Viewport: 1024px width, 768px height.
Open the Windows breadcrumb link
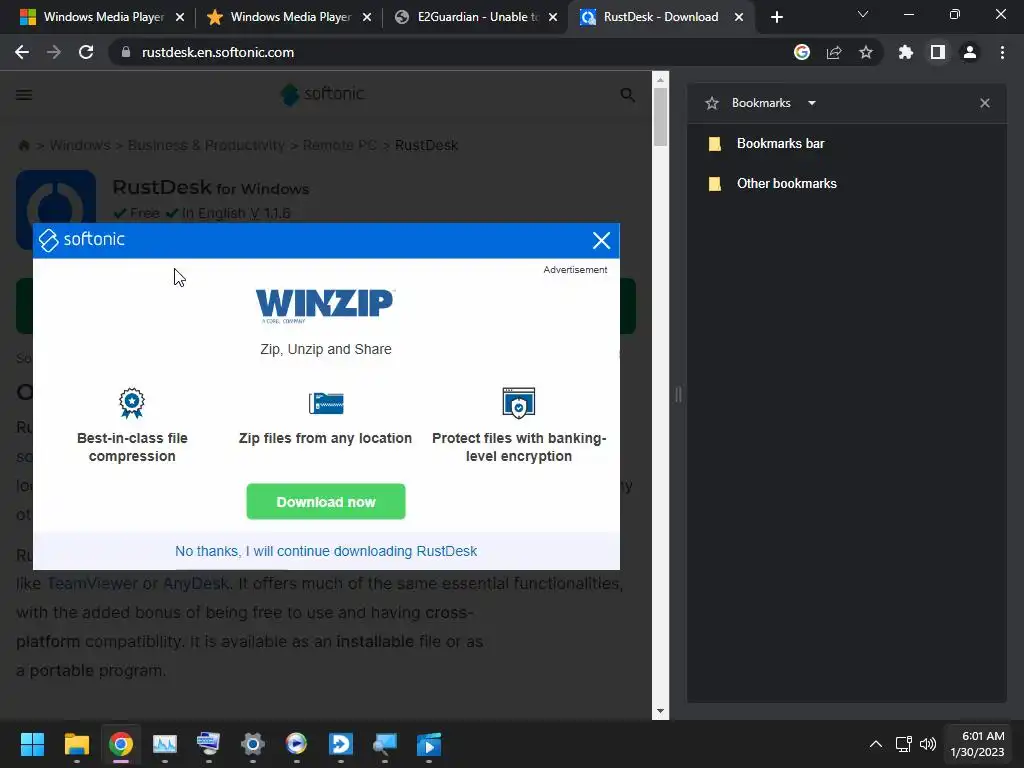coord(80,145)
